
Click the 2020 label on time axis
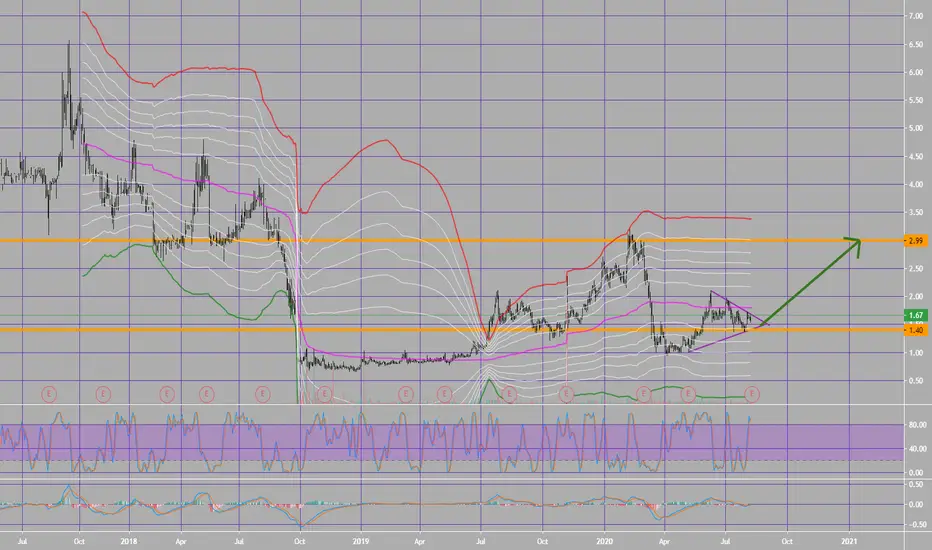click(604, 542)
